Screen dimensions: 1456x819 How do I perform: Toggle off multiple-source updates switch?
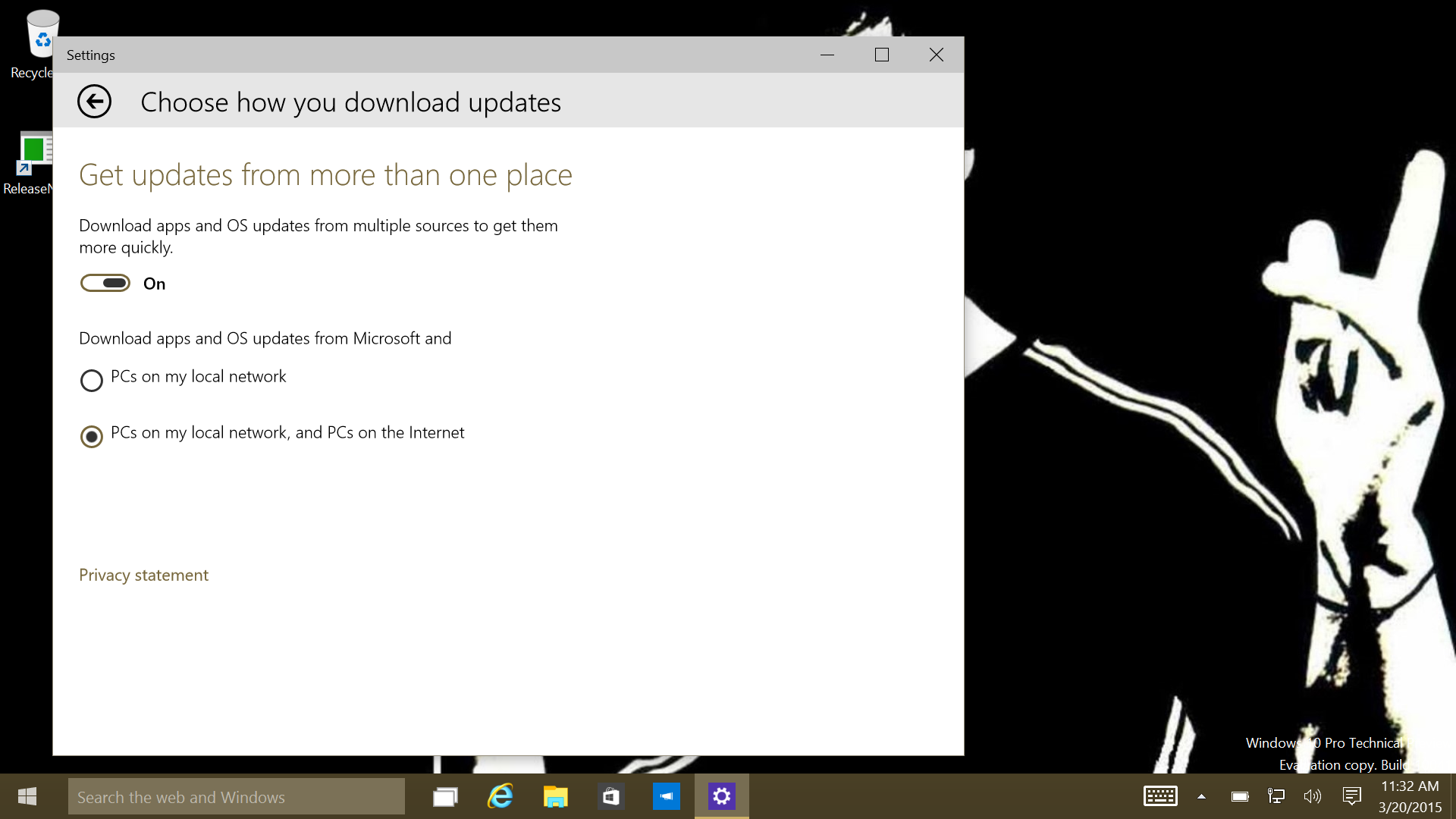105,284
